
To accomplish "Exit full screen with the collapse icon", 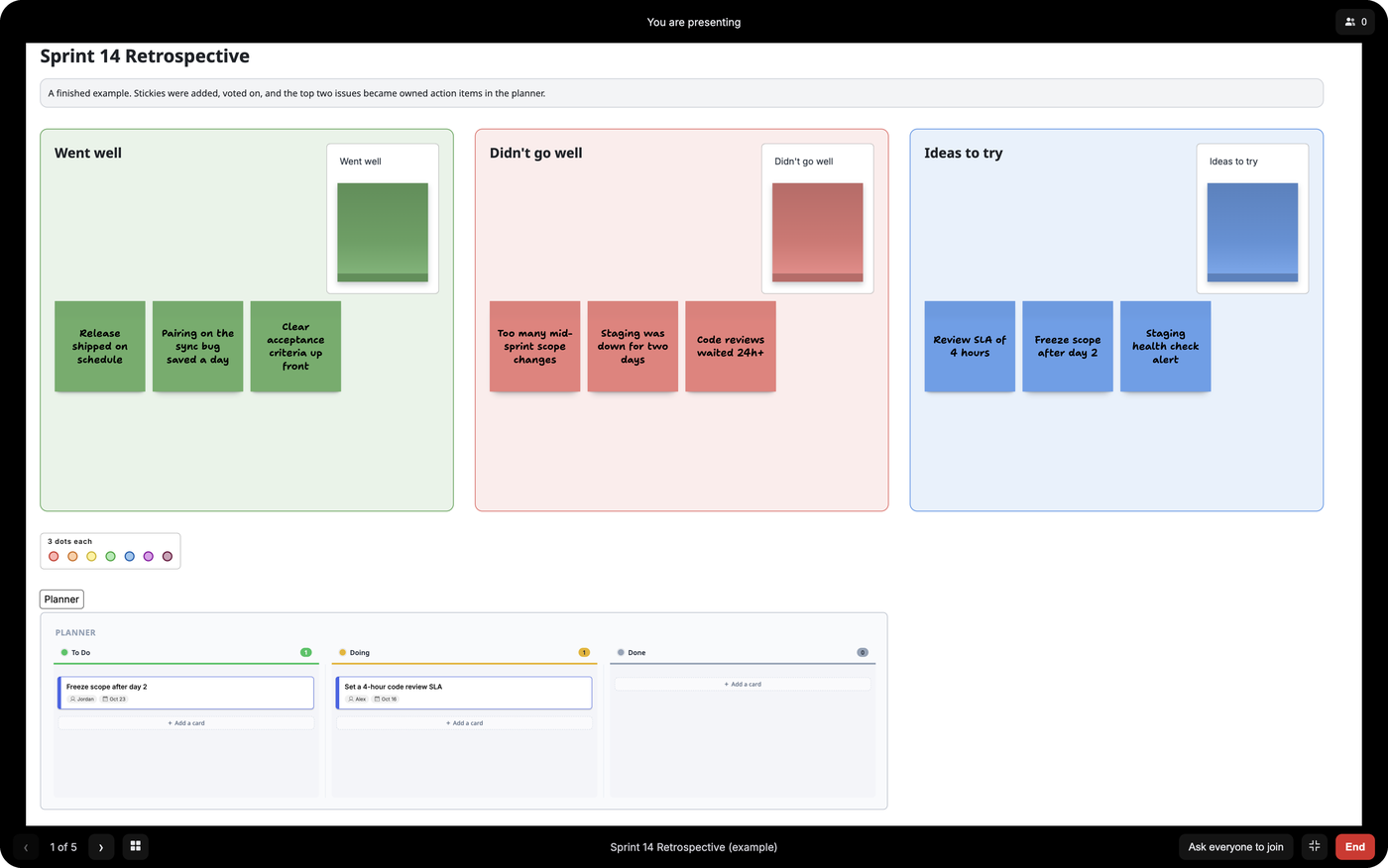I will [x=1315, y=846].
